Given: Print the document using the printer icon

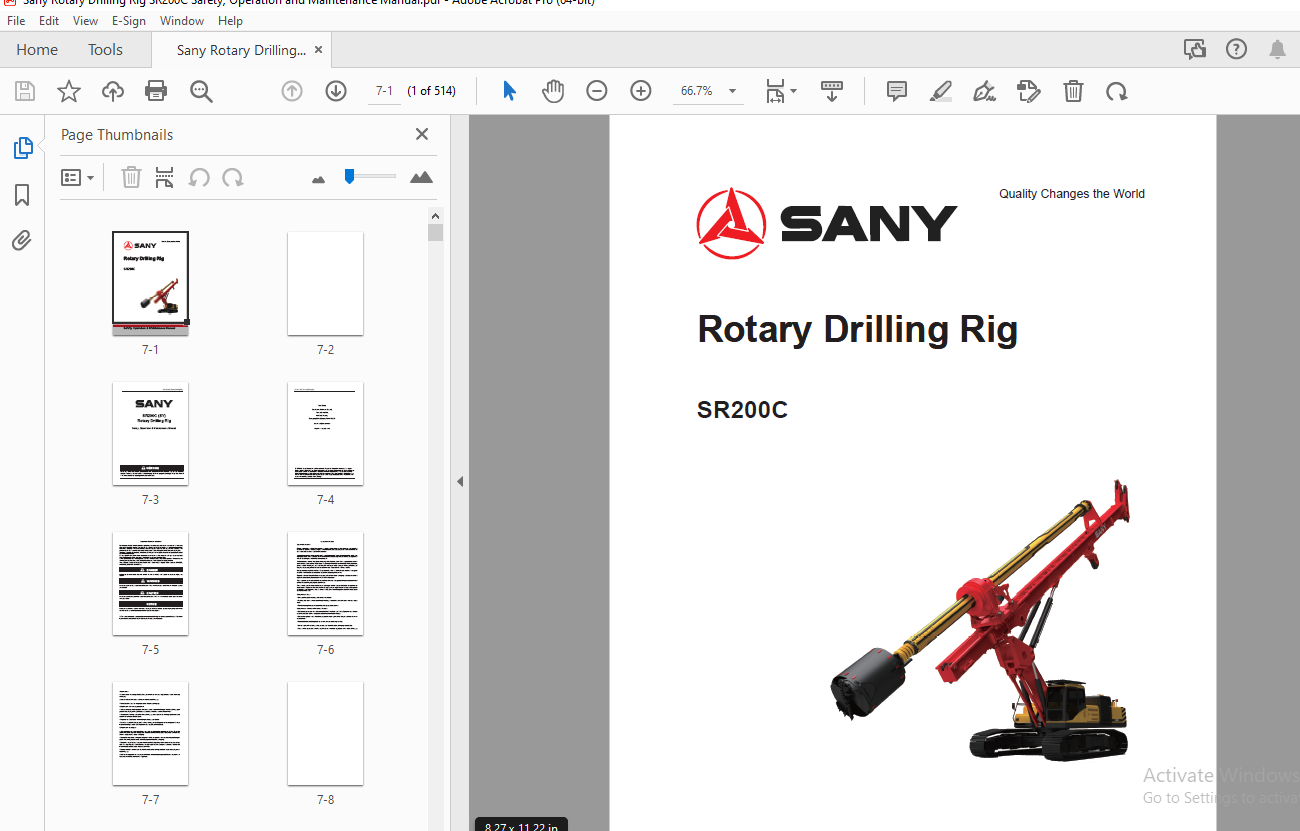Looking at the screenshot, I should click(x=156, y=91).
